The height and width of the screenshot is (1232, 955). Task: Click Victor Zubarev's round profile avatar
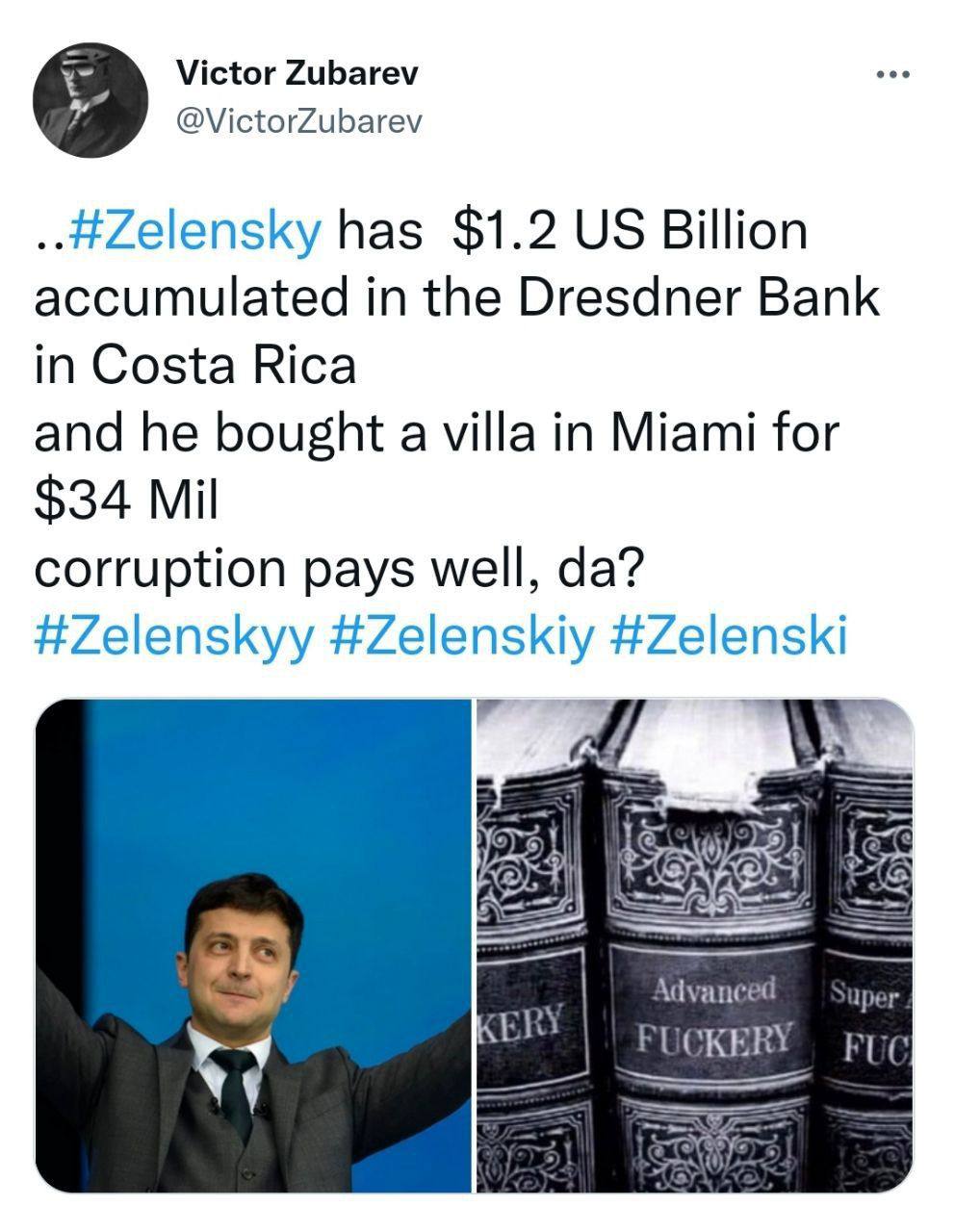point(90,99)
